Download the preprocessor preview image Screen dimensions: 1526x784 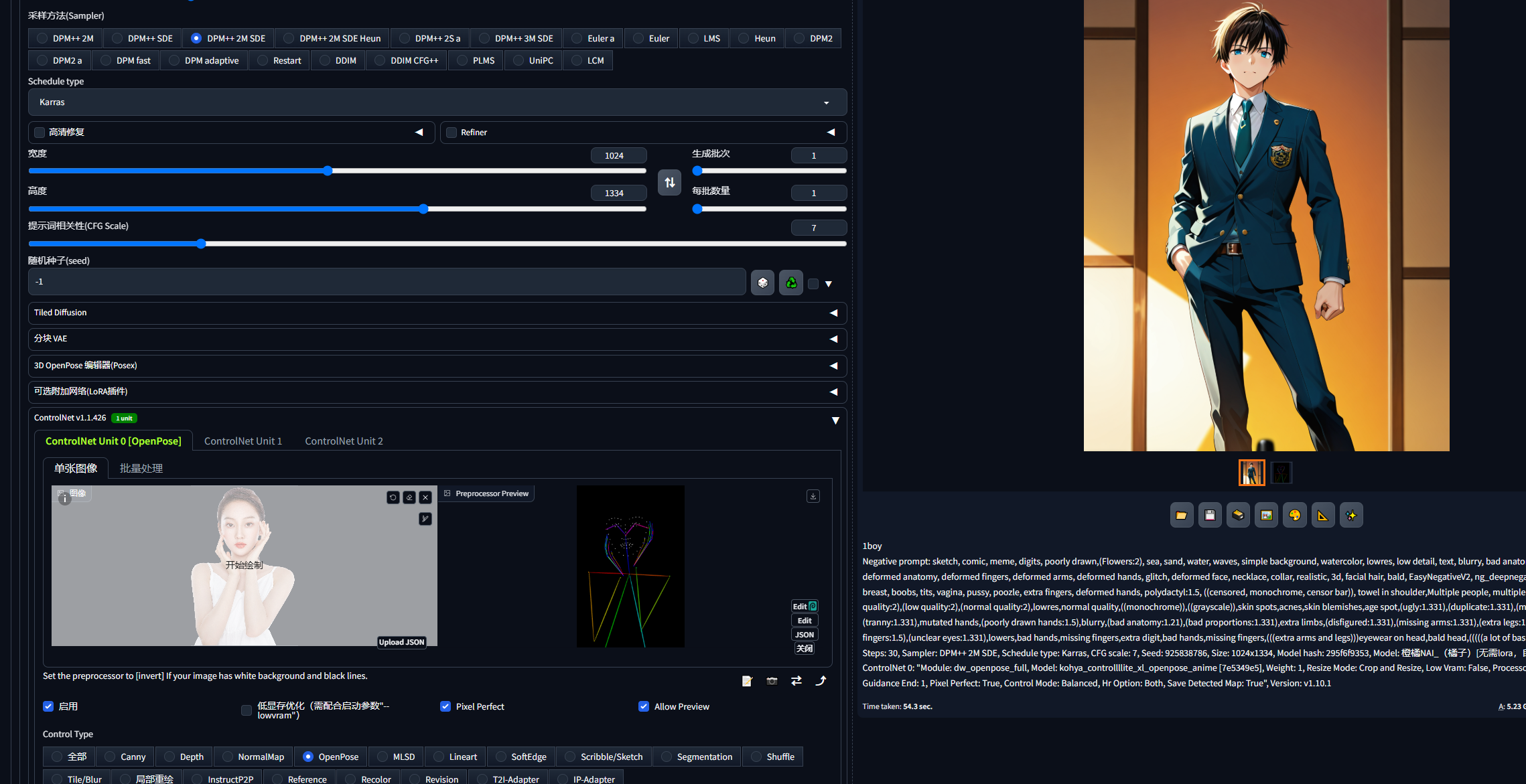click(x=813, y=496)
